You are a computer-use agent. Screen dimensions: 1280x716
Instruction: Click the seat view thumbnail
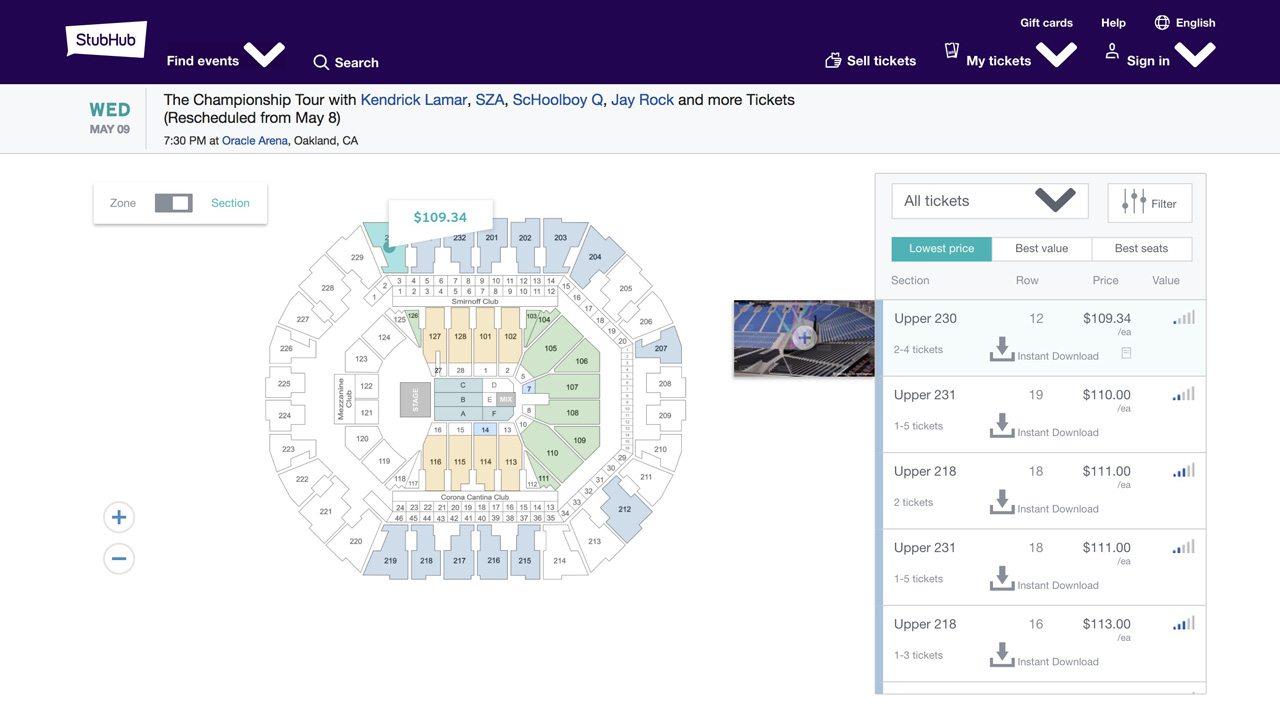point(804,338)
